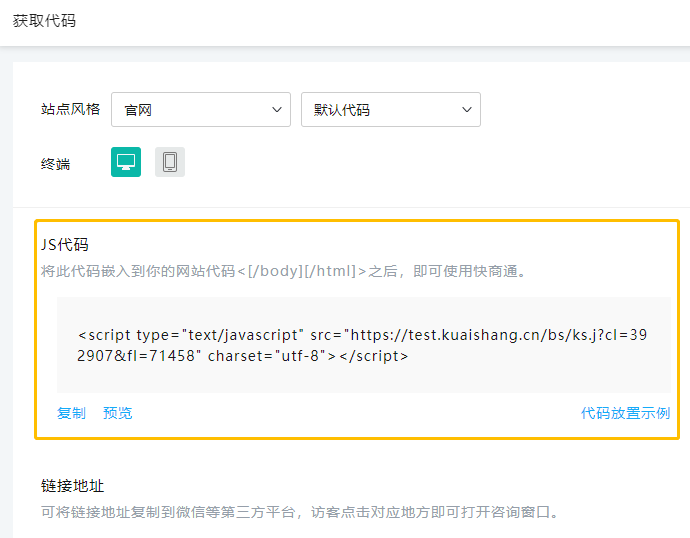View the 代码放置示例 placement example

point(625,413)
